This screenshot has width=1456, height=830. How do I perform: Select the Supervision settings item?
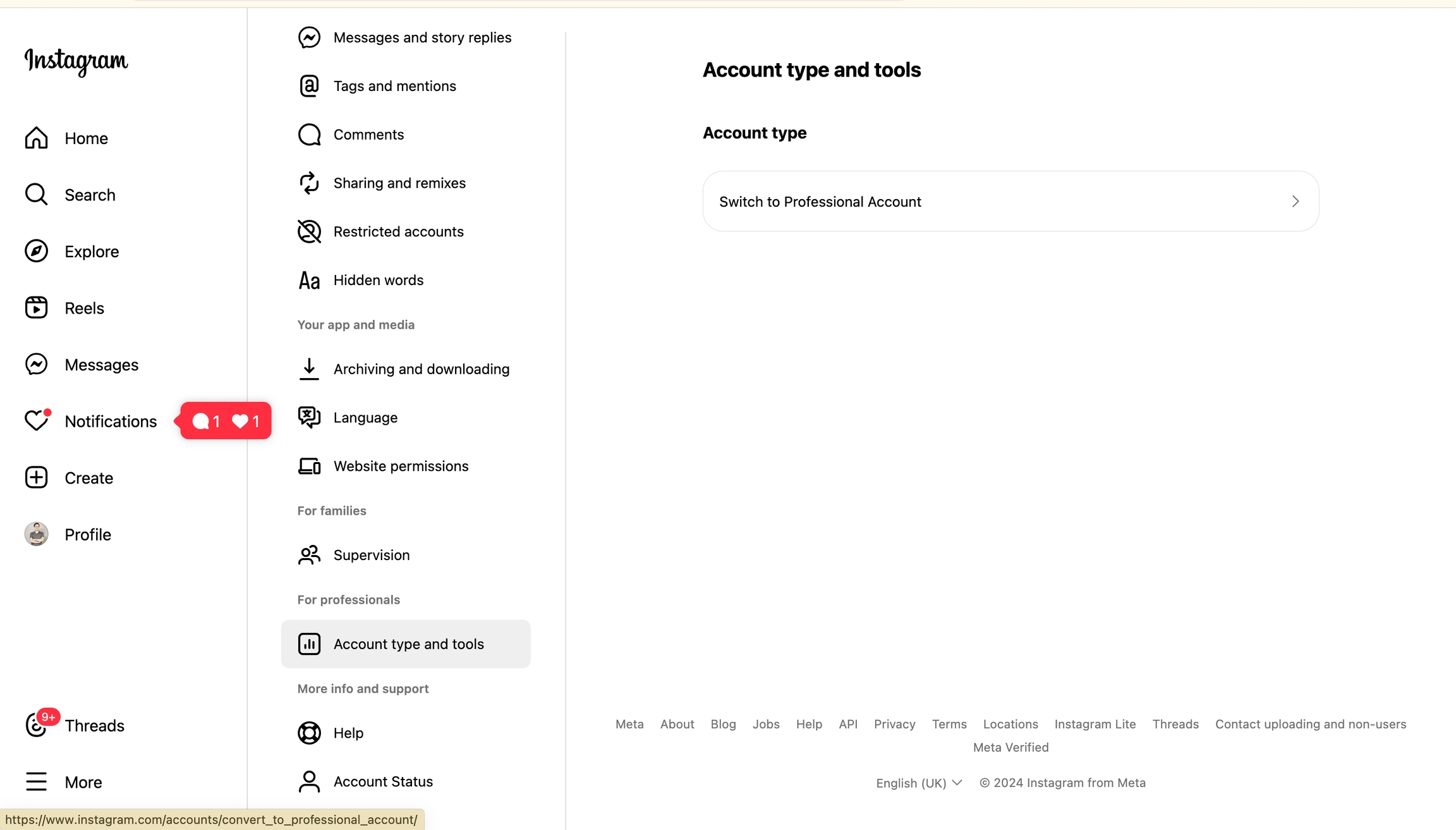(x=371, y=555)
